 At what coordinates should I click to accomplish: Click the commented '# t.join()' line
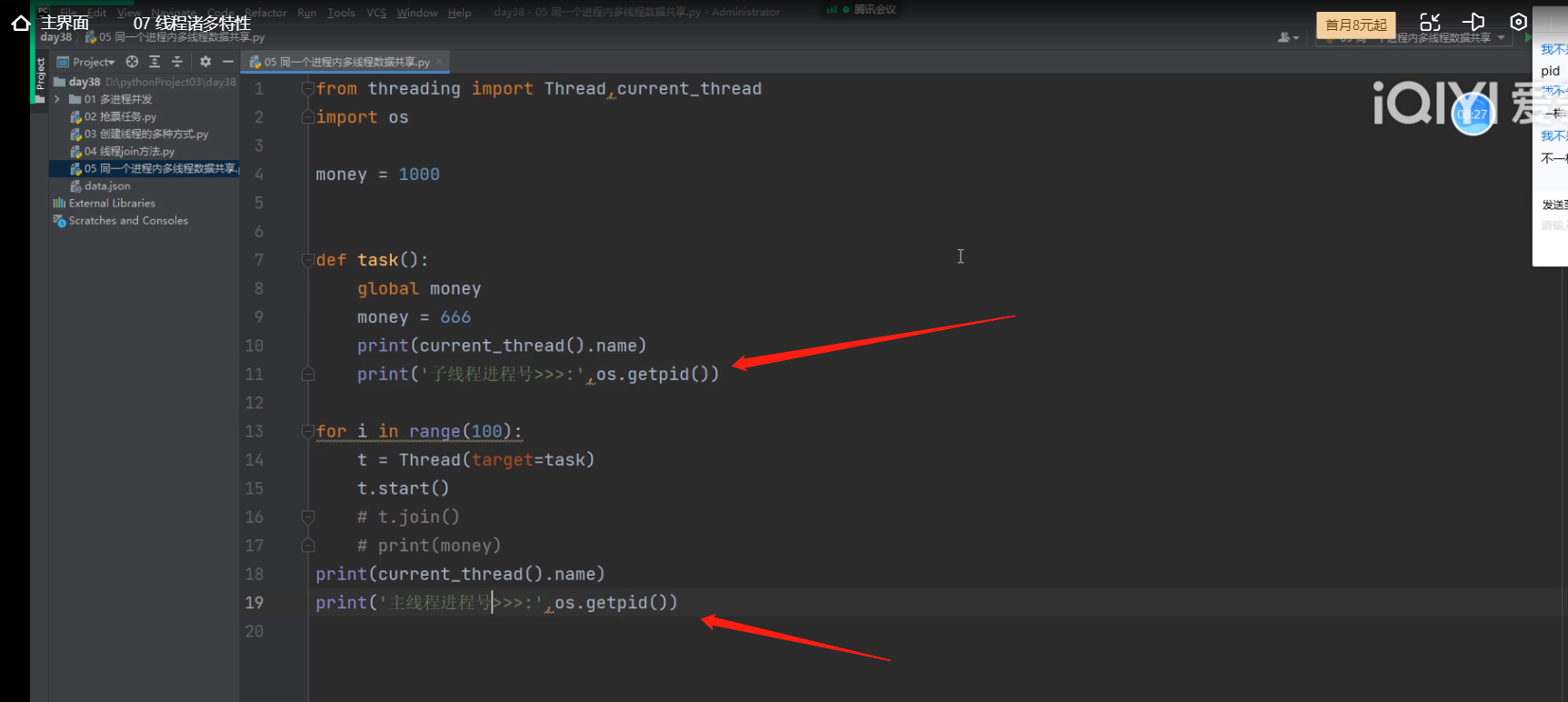click(408, 517)
